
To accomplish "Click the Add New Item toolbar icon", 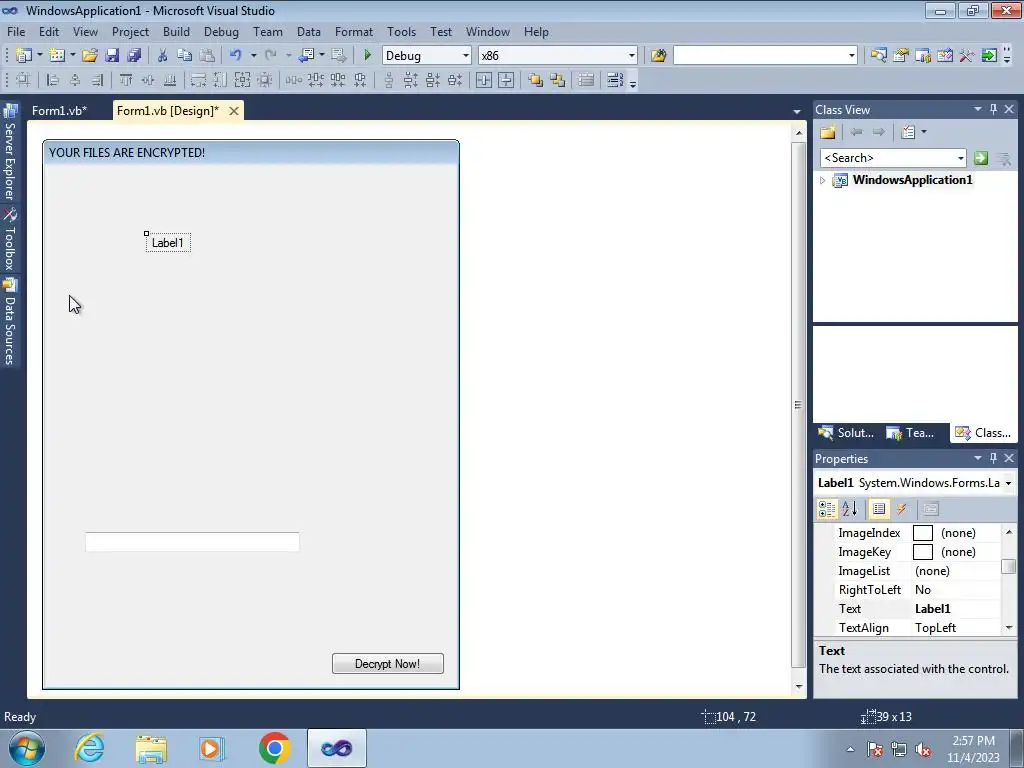I will coord(57,56).
